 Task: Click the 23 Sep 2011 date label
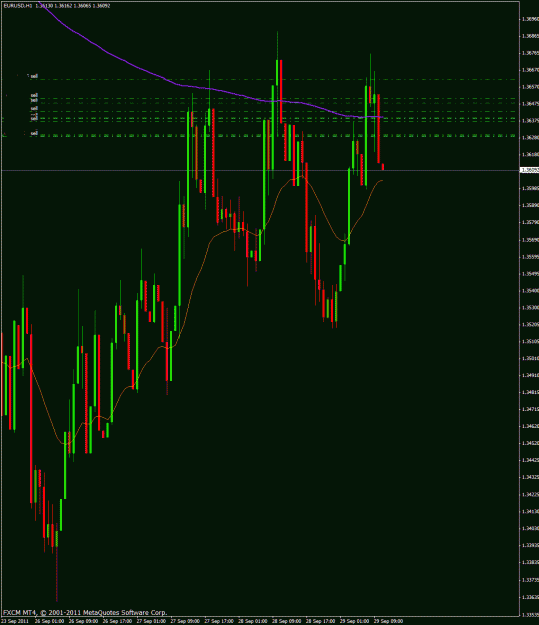[x=16, y=621]
